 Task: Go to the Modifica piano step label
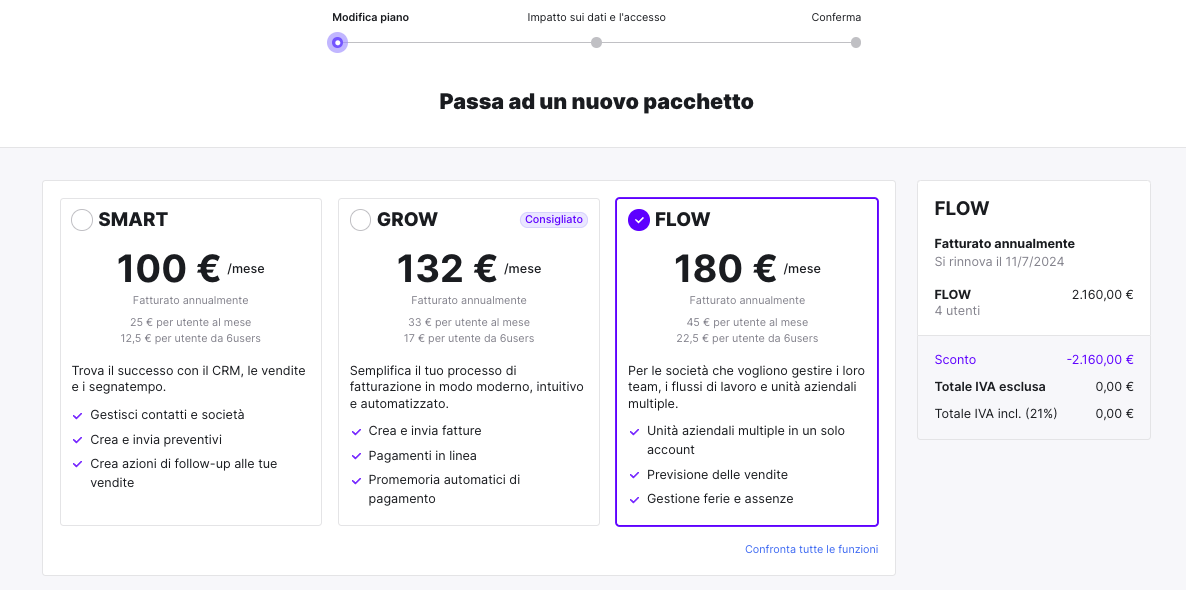point(371,17)
